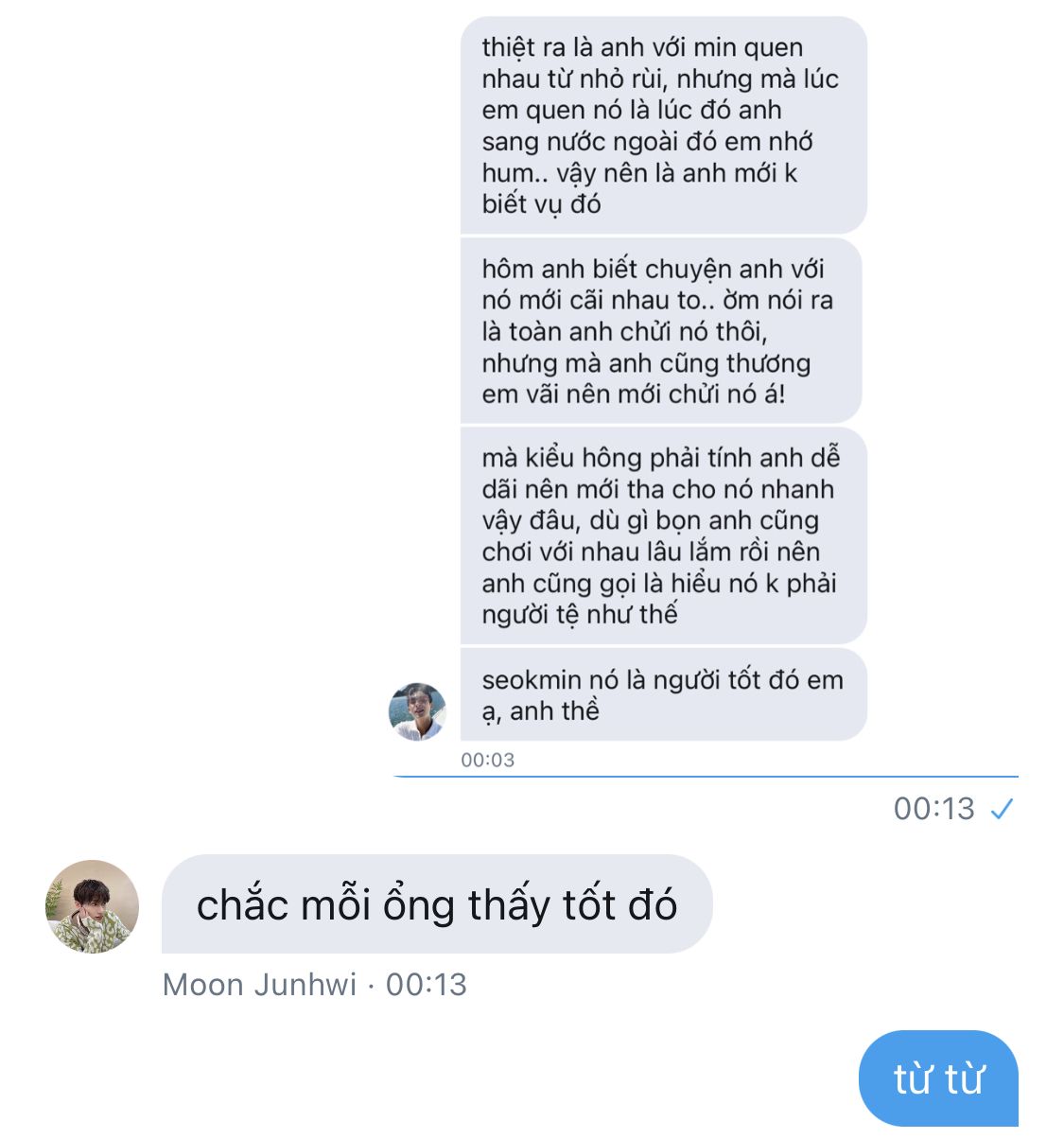1064x1139 pixels.
Task: Click the word 'seokmin' in the quoted message
Action: (x=532, y=680)
